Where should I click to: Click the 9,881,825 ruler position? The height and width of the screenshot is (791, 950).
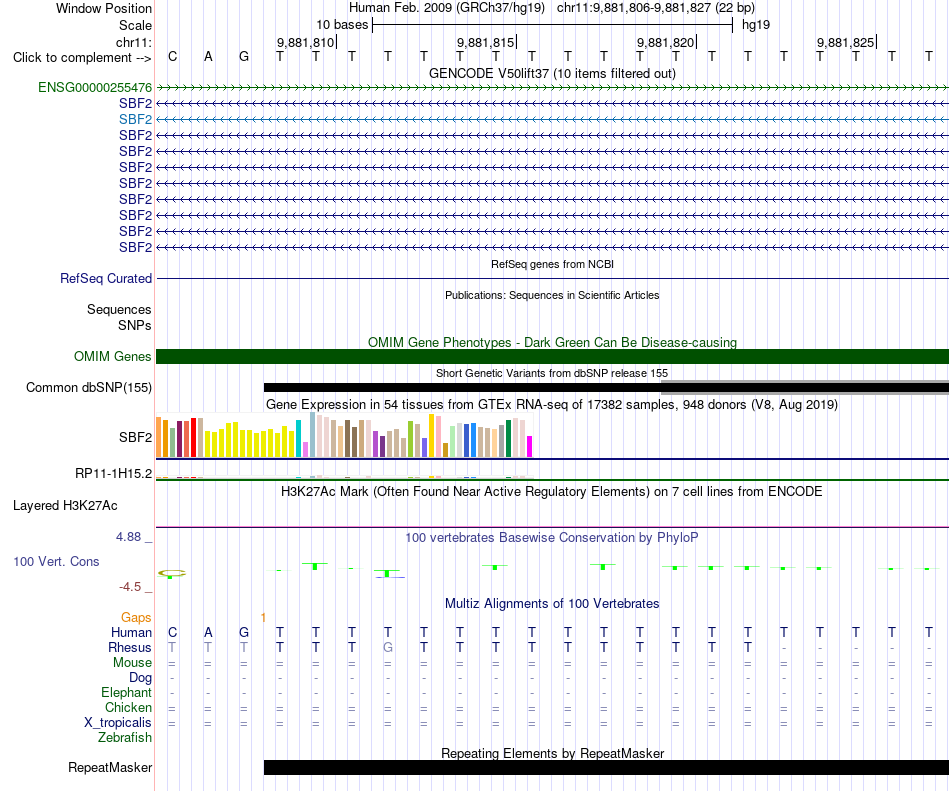pyautogui.click(x=846, y=42)
